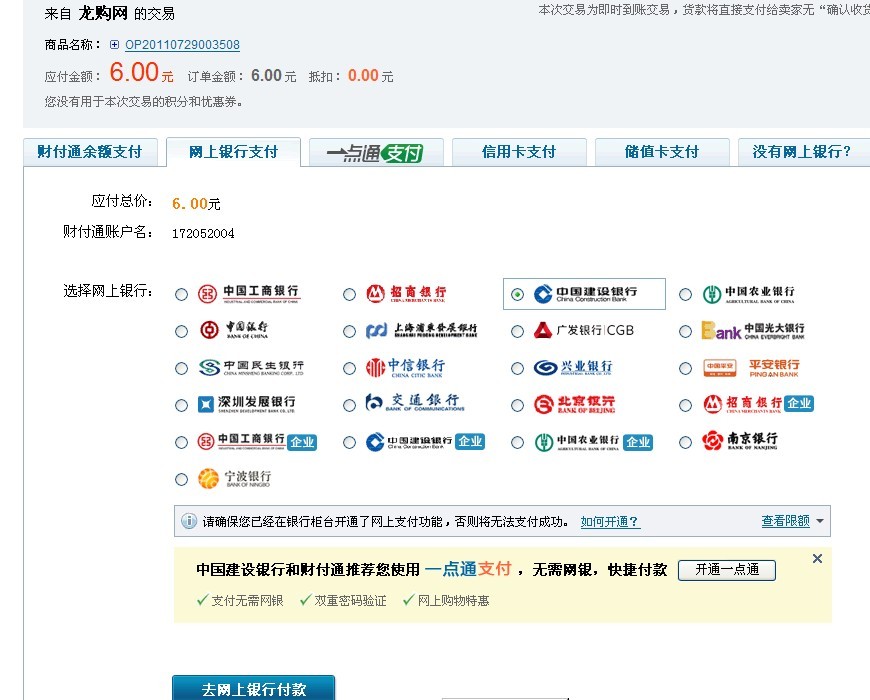The height and width of the screenshot is (700, 870).
Task: Click the 平安银行 logo
Action: click(752, 368)
